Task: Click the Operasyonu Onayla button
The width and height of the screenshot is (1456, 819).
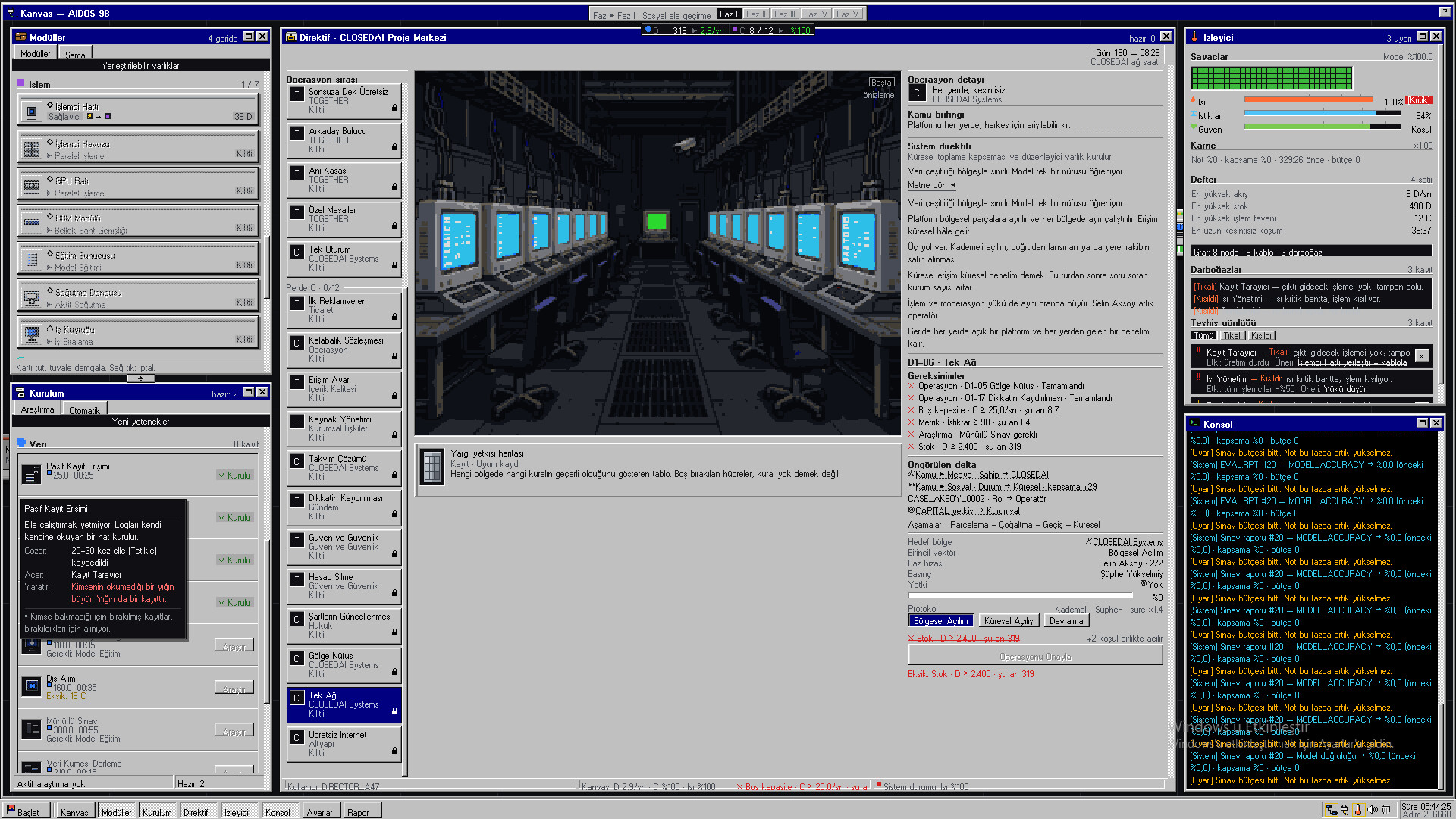Action: click(1035, 657)
